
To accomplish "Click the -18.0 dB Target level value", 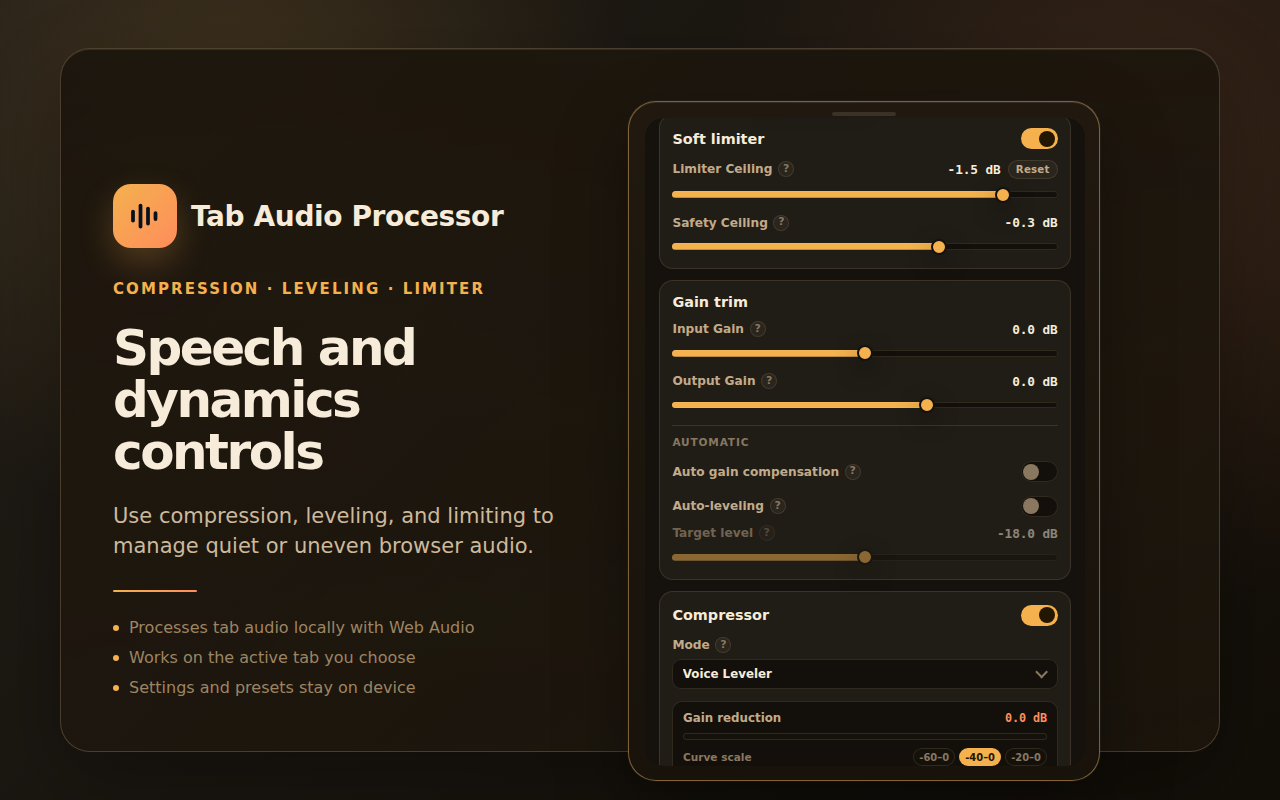I will click(x=1028, y=534).
